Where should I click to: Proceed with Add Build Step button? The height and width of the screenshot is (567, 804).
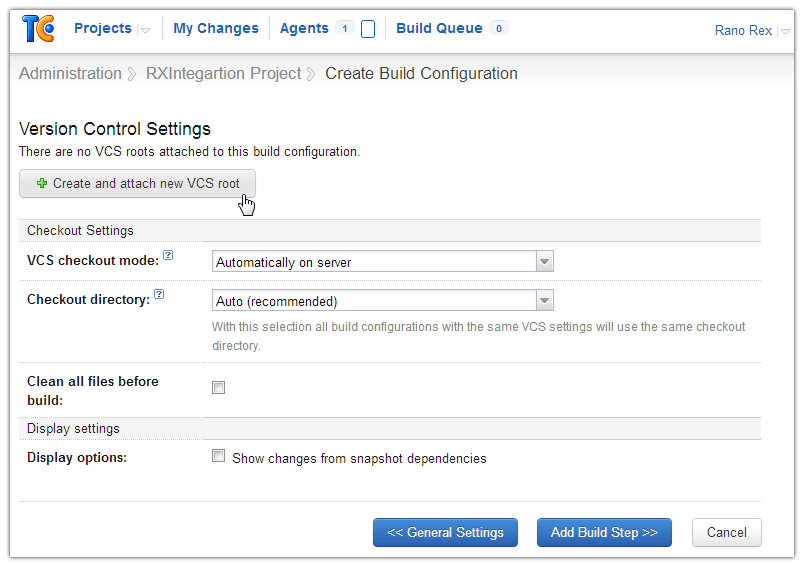[605, 533]
